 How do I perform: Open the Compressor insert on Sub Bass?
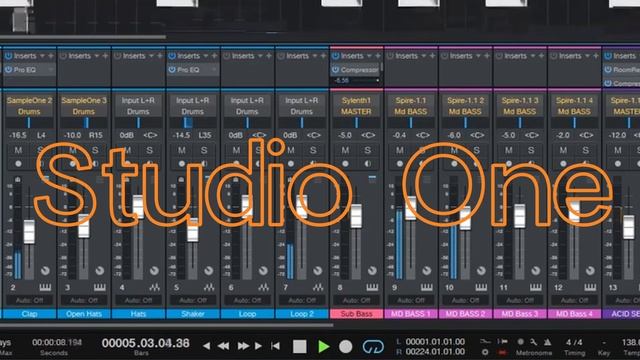pyautogui.click(x=355, y=70)
